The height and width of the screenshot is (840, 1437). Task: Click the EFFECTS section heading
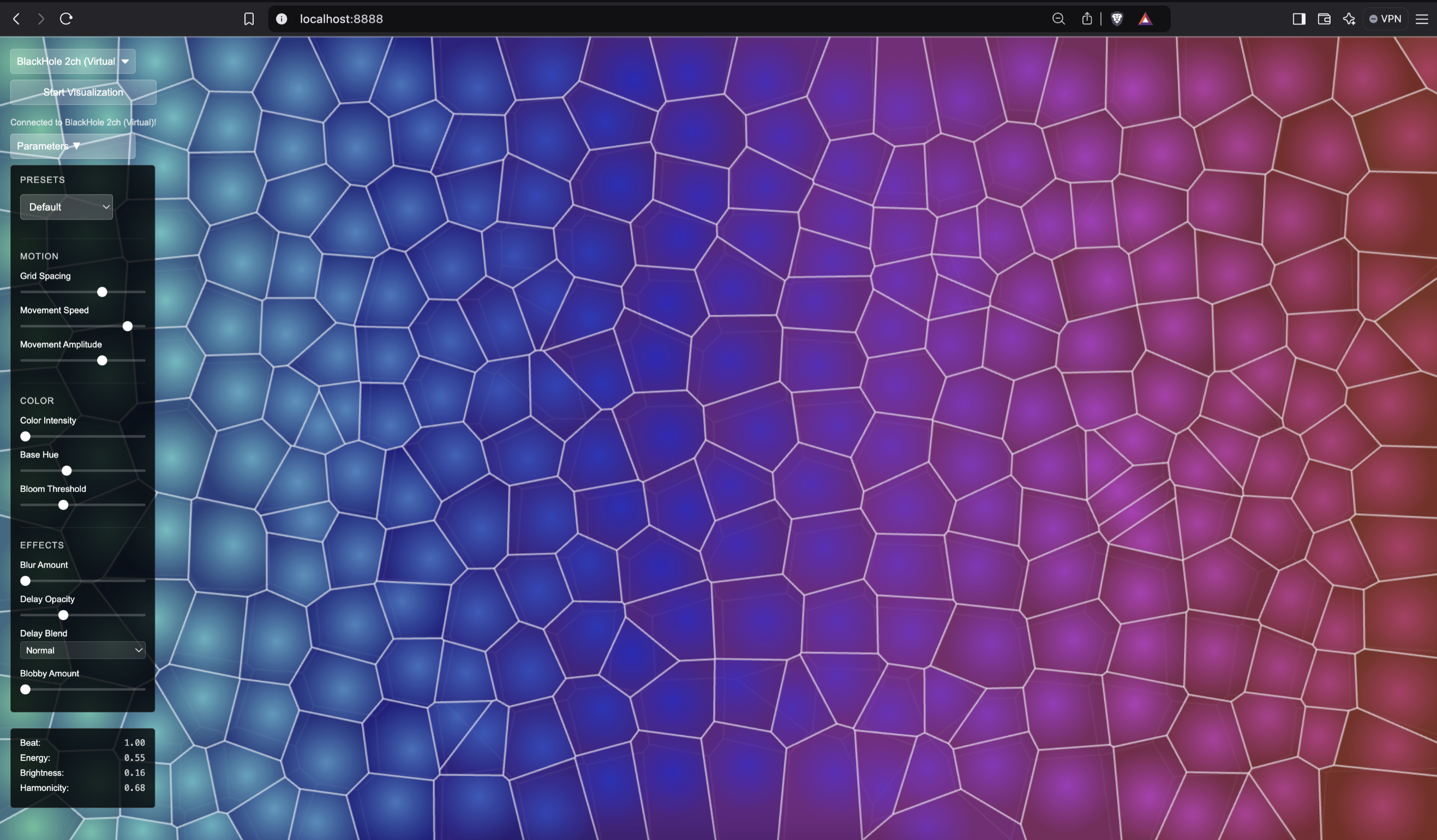[x=42, y=544]
